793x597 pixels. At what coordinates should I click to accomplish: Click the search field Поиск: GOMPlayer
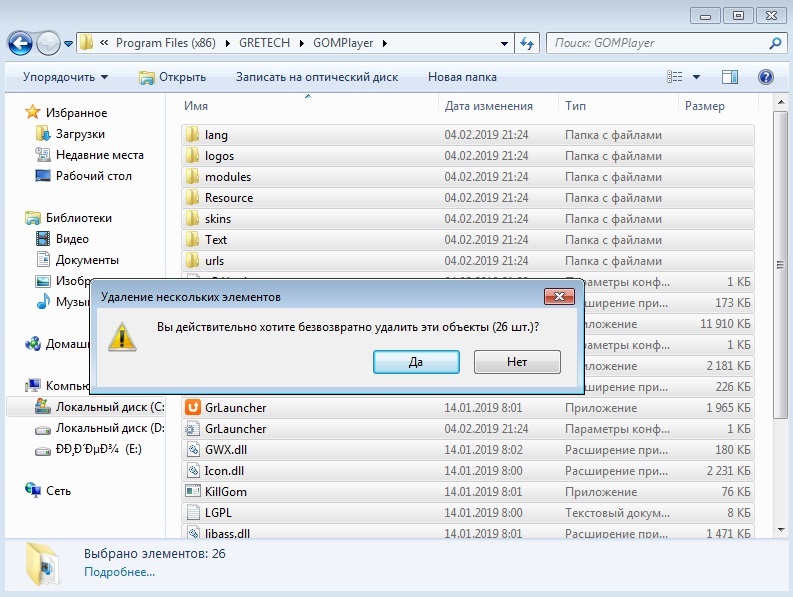[x=657, y=43]
